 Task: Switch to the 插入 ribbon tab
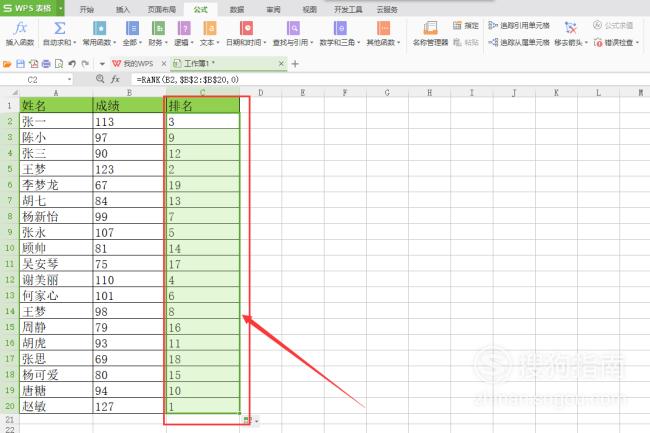123,9
